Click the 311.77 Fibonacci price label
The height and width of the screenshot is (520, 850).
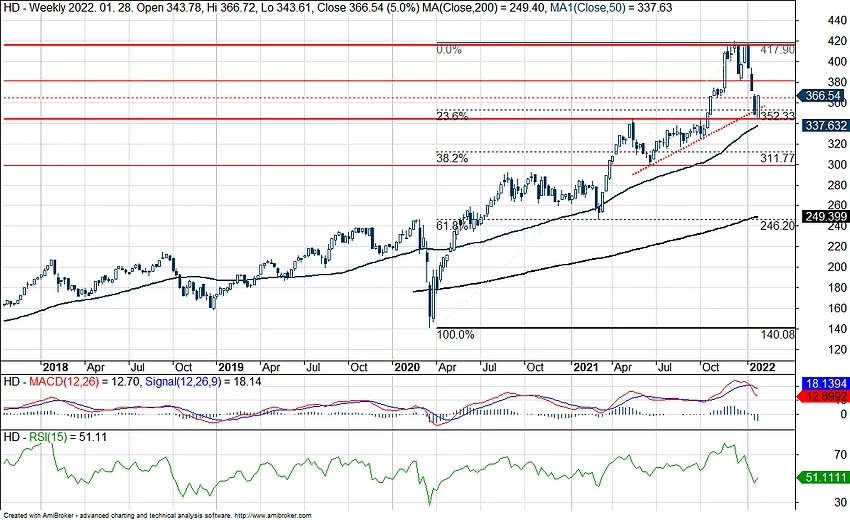(777, 158)
